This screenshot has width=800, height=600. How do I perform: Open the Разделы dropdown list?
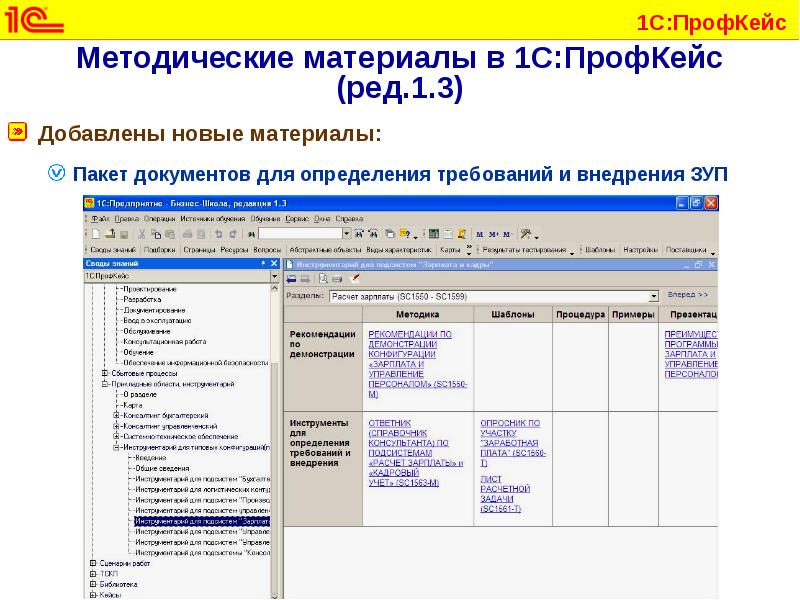(654, 296)
